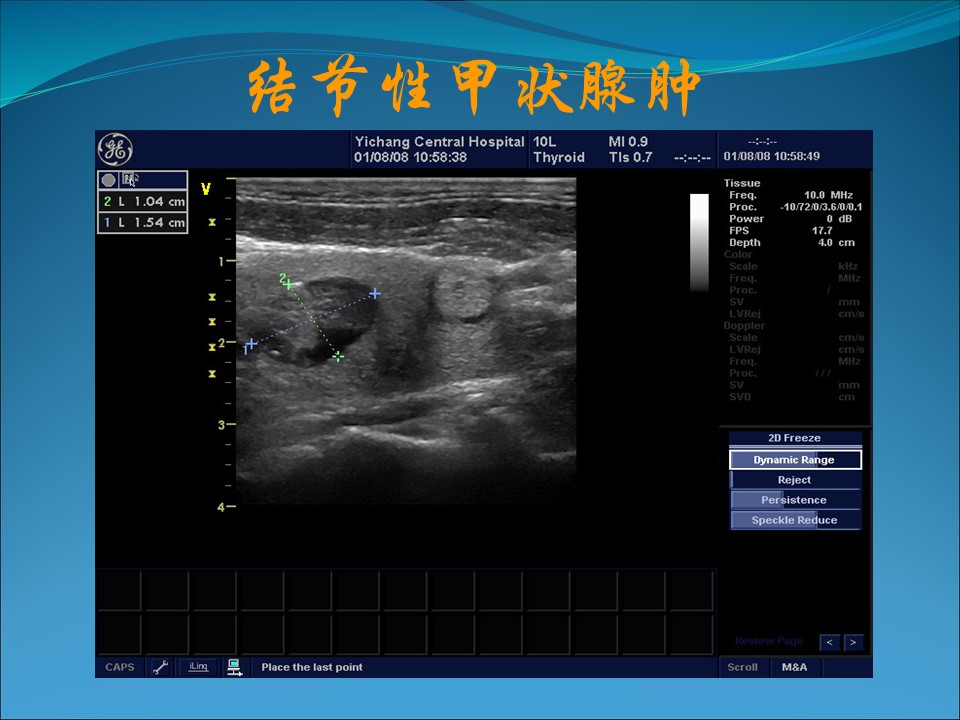Click the yellow V probe orientation marker

[206, 189]
